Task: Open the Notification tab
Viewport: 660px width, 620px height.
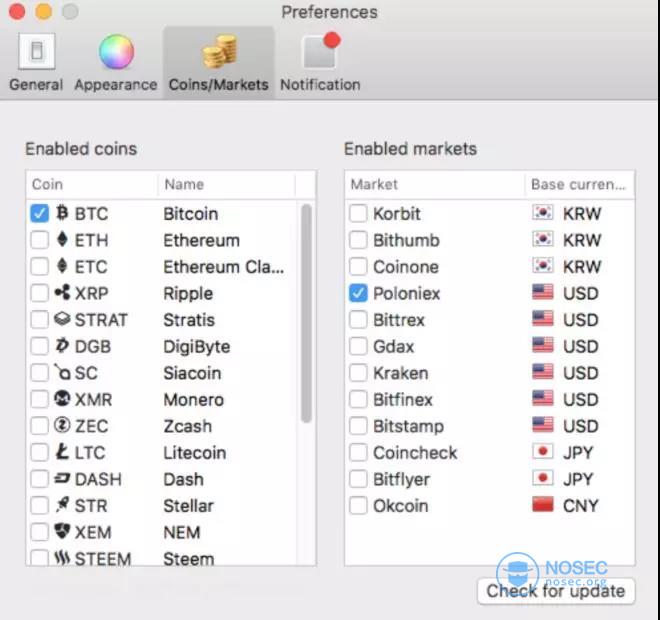Action: (320, 63)
